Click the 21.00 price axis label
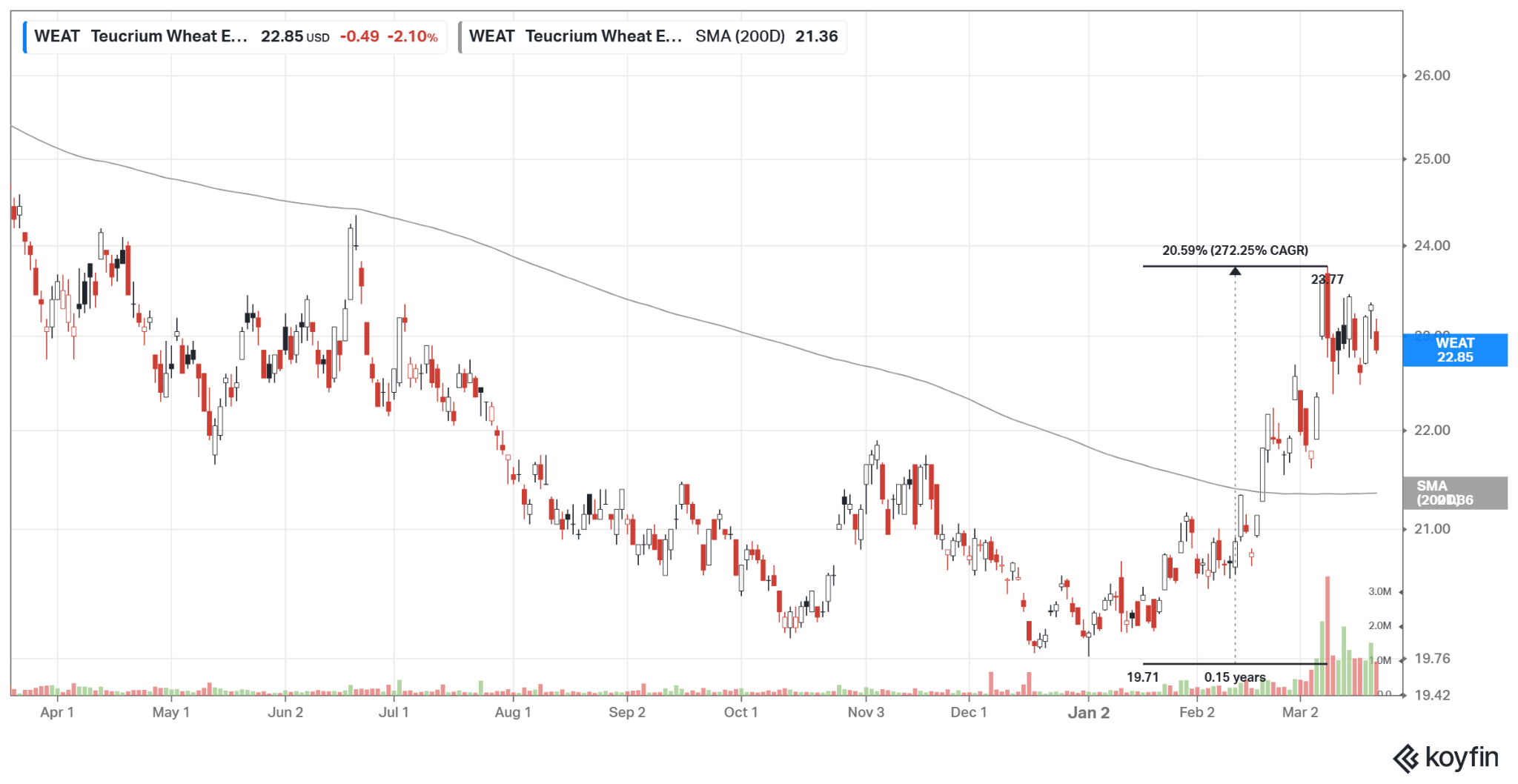 [x=1432, y=529]
